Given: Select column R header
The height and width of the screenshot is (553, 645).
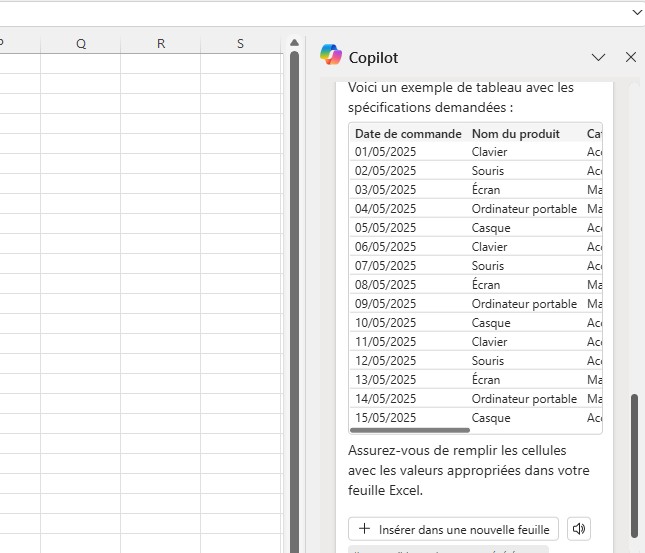Looking at the screenshot, I should pos(161,43).
